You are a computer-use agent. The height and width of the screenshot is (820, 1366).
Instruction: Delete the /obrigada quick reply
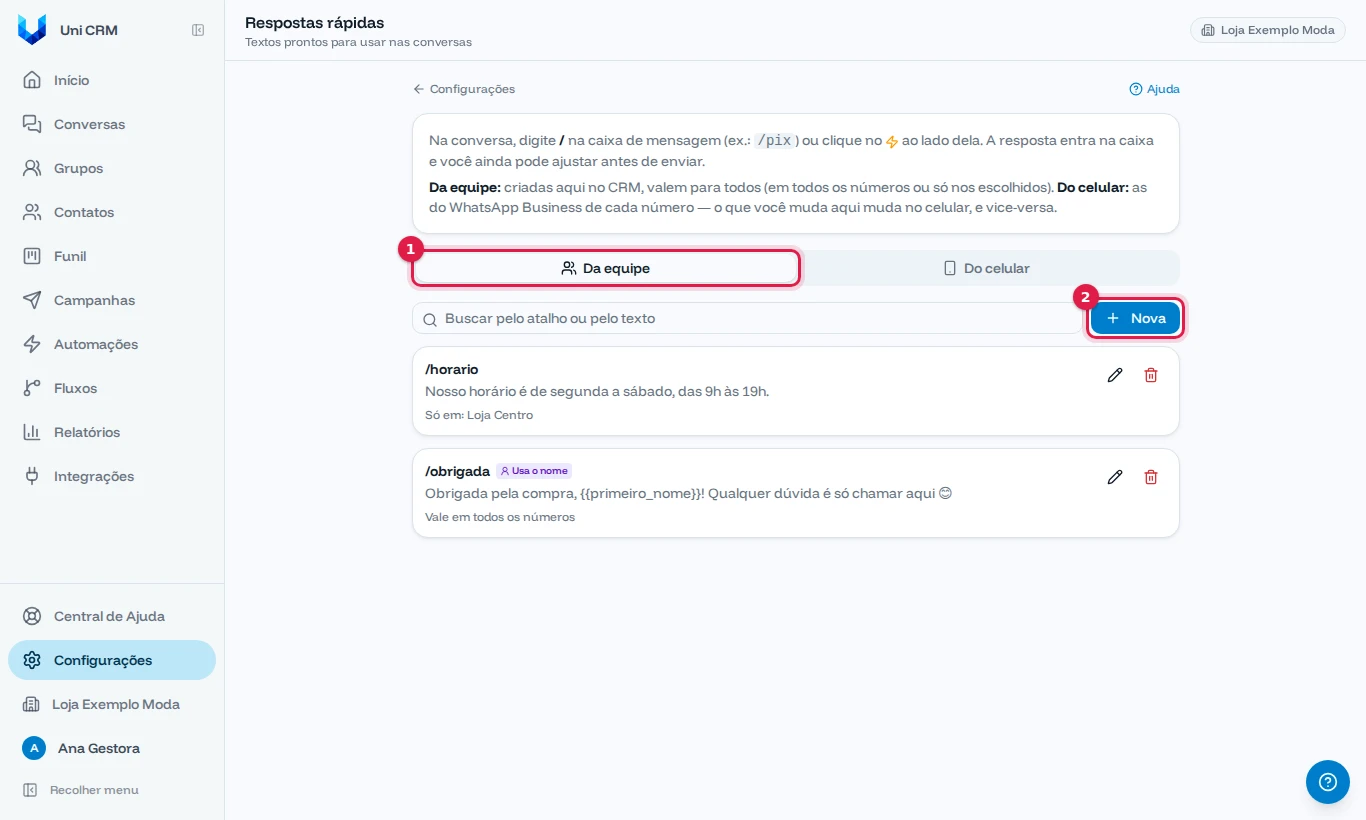[1151, 477]
